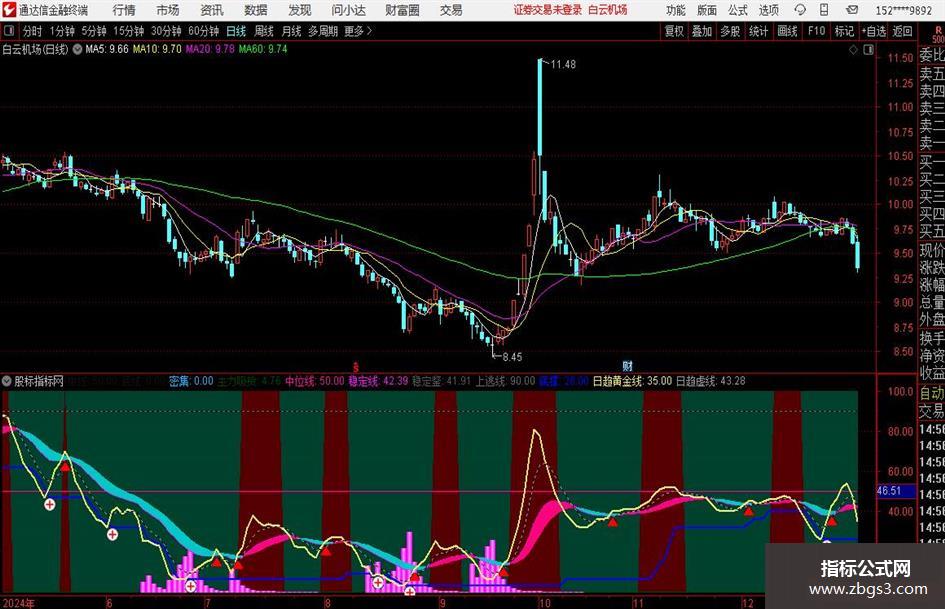Open the 市场 menu

[168, 10]
